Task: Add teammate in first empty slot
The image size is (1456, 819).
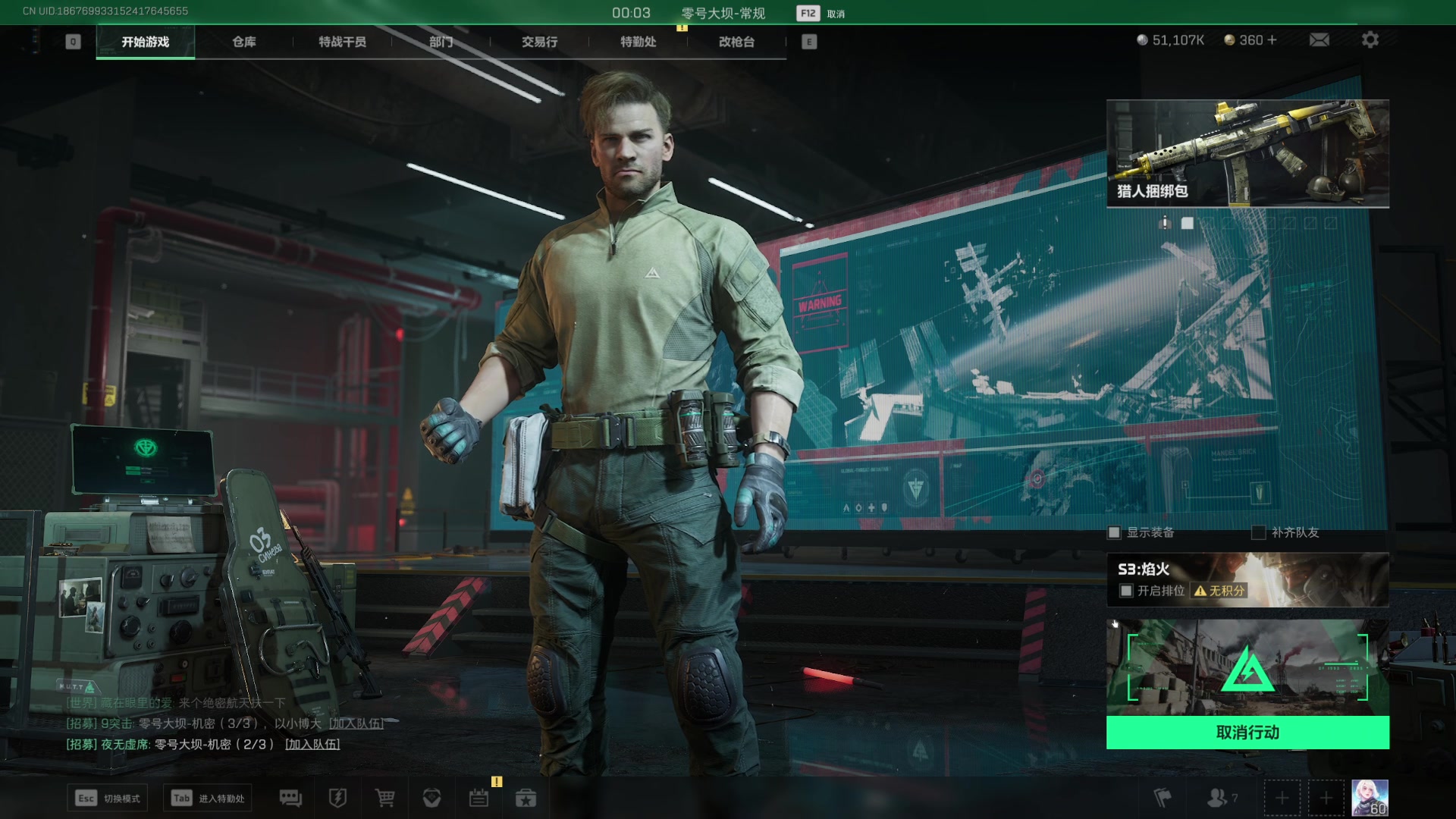Action: (x=1282, y=798)
